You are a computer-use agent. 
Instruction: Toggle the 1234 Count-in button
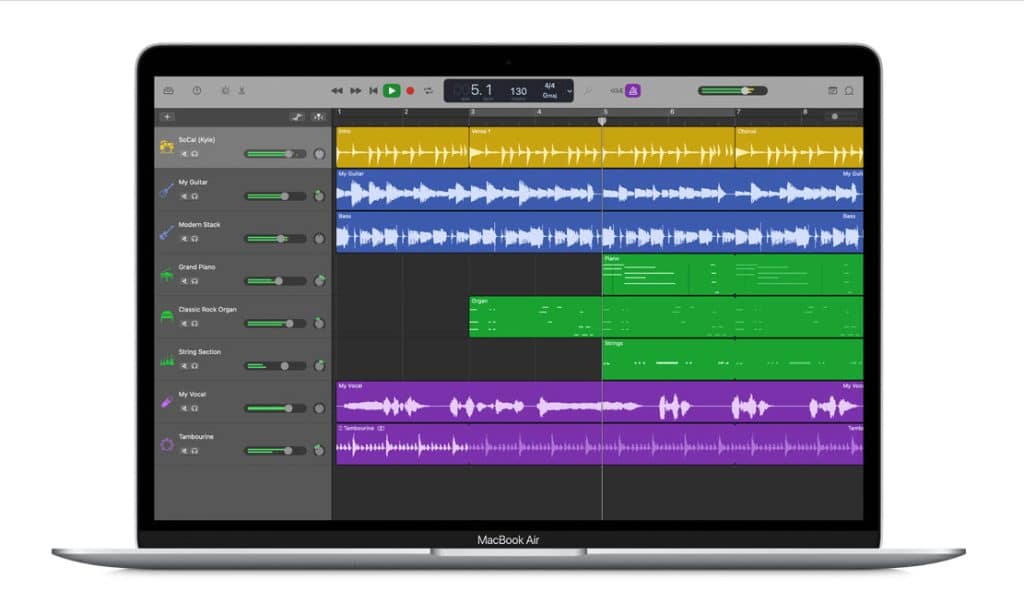pyautogui.click(x=616, y=91)
